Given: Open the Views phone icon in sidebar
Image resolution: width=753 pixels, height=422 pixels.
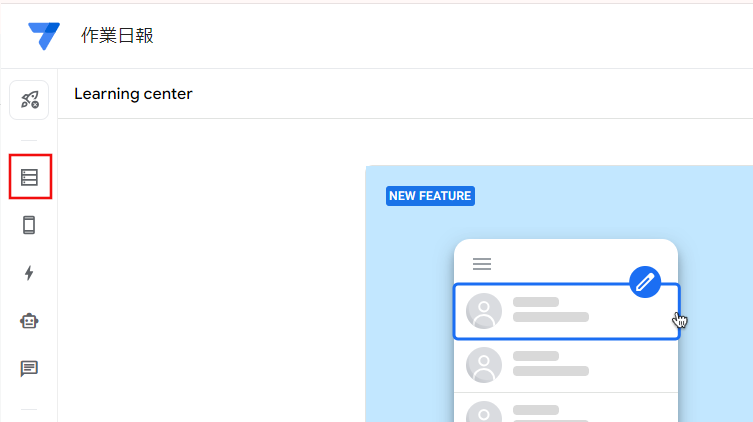Looking at the screenshot, I should (29, 225).
